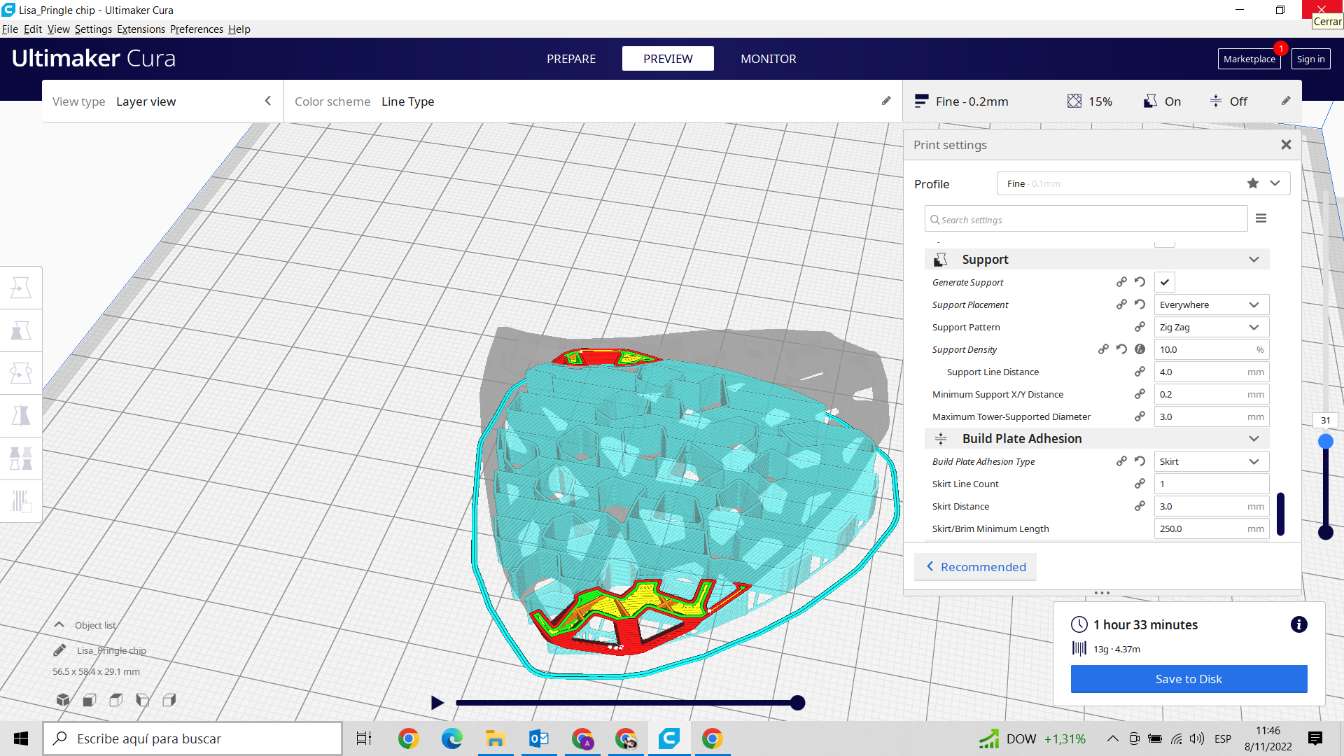Viewport: 1344px width, 756px height.
Task: Switch to the PREPARE stage
Action: click(571, 59)
